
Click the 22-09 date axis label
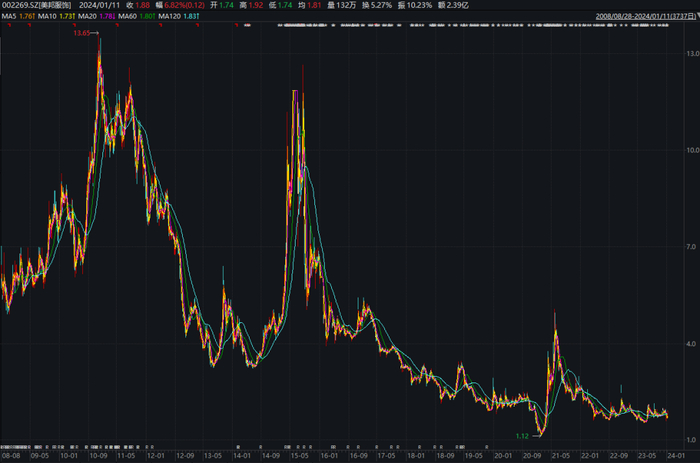(619, 456)
